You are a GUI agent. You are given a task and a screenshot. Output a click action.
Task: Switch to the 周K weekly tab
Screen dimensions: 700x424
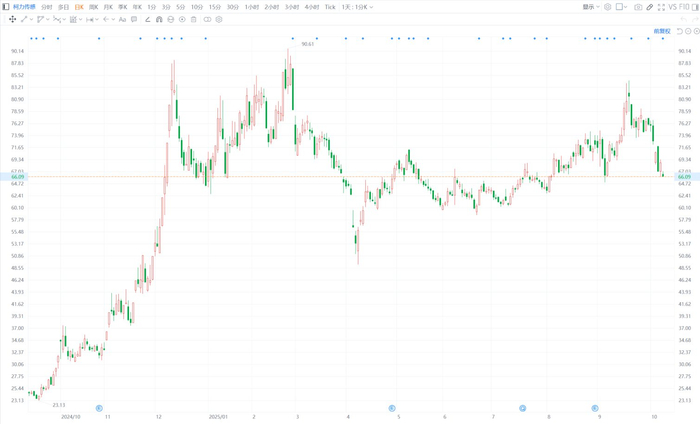coord(93,7)
